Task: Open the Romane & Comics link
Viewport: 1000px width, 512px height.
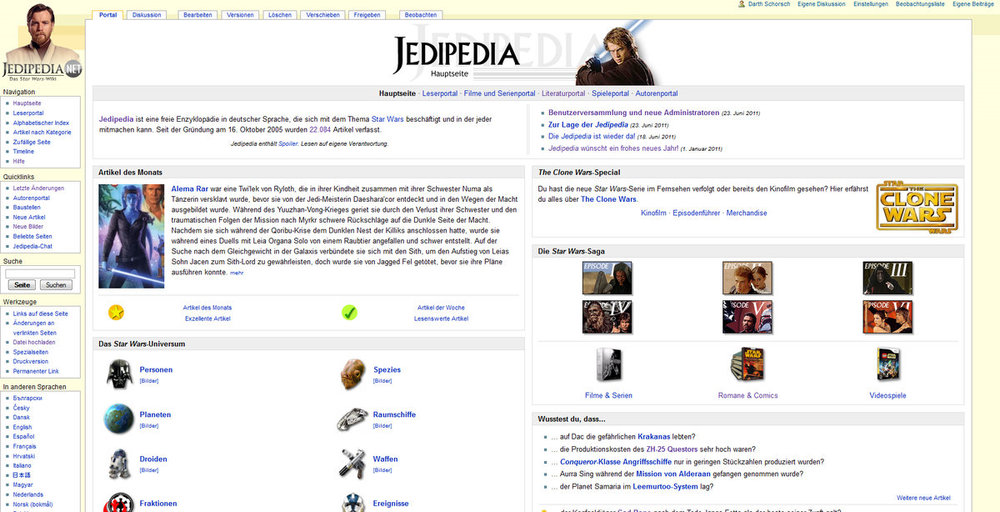Action: (747, 395)
